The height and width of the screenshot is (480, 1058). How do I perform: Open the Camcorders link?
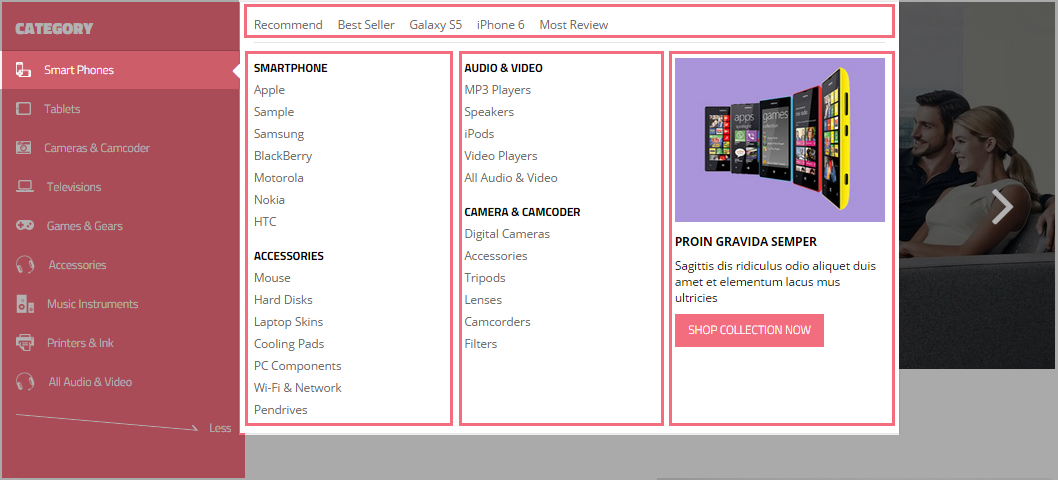pyautogui.click(x=497, y=322)
